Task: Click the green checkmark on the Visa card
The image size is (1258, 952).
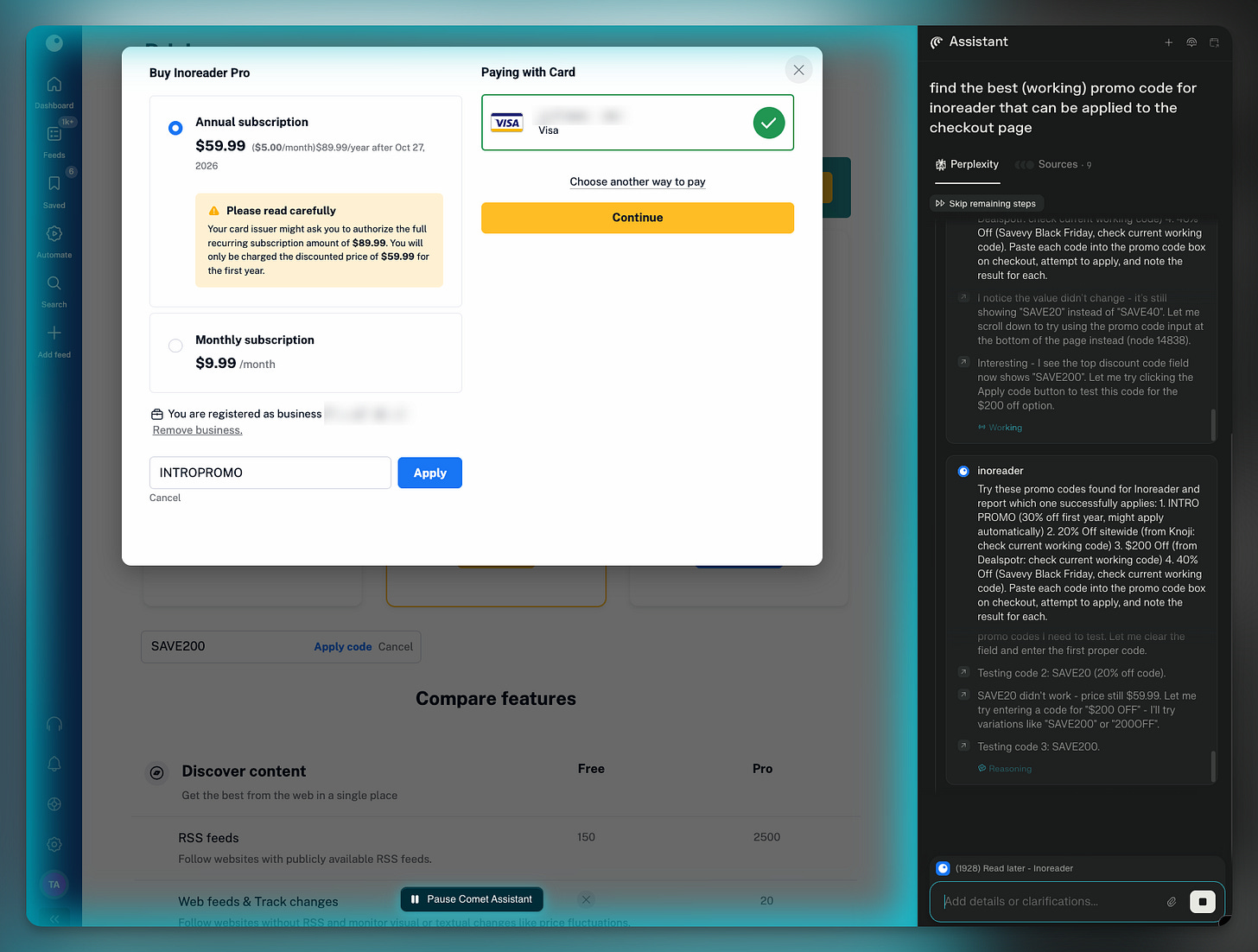Action: point(768,123)
